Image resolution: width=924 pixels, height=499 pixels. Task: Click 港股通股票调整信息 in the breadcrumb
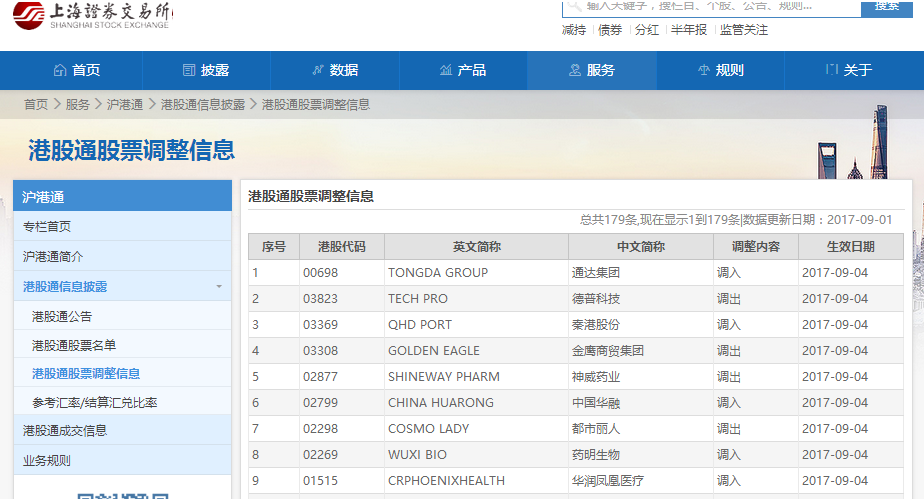(x=316, y=105)
